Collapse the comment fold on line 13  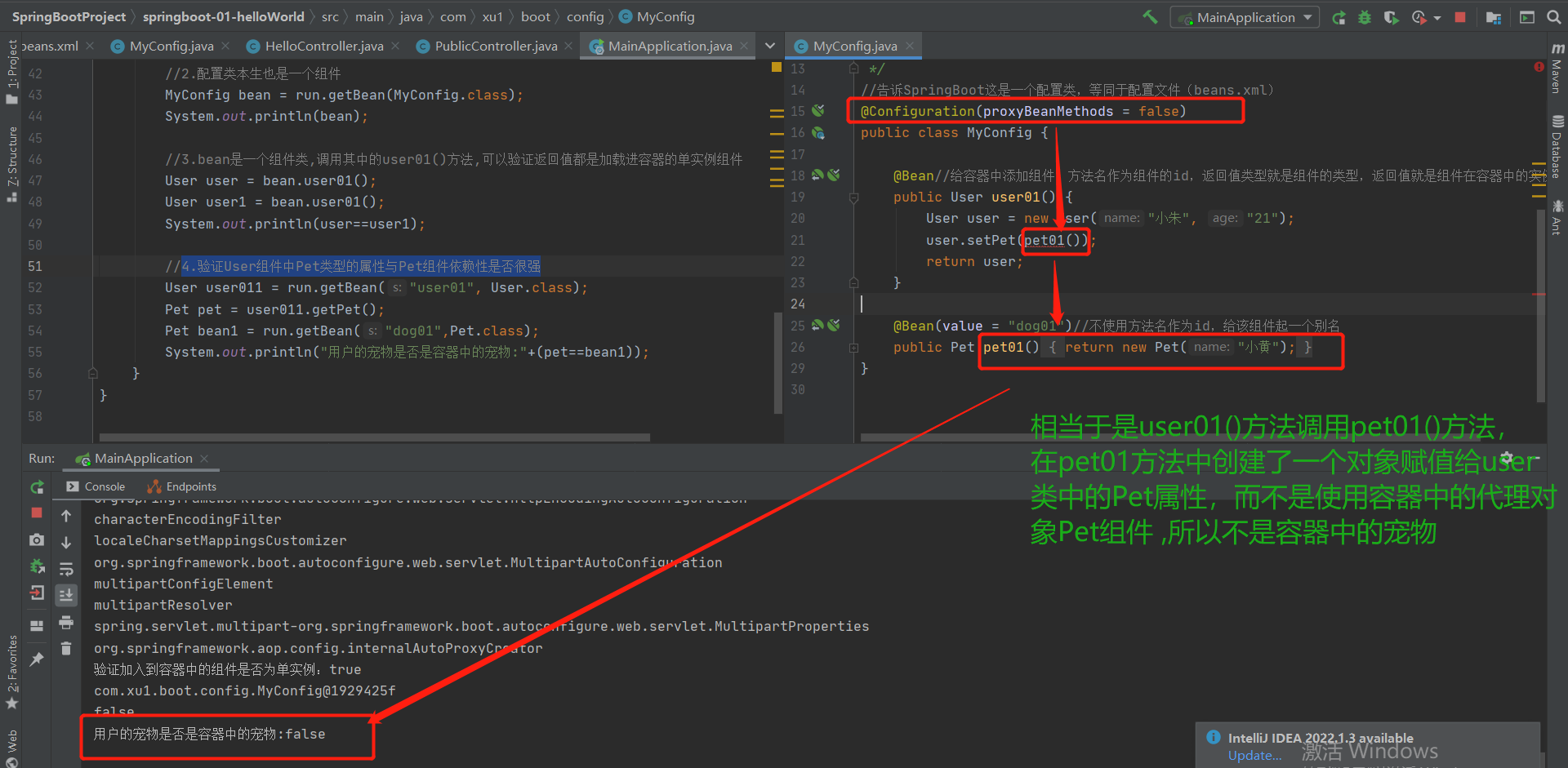tap(853, 69)
